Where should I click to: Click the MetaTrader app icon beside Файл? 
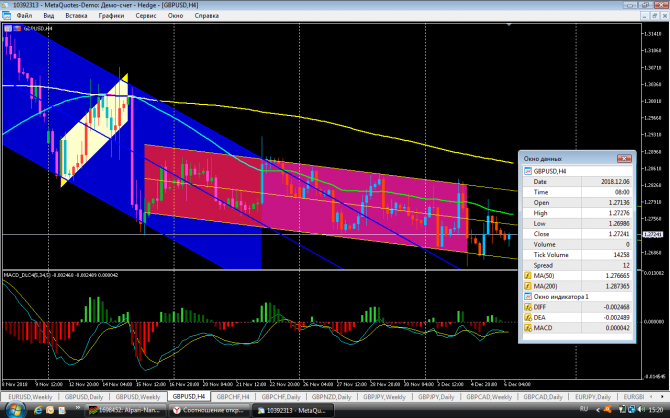pyautogui.click(x=6, y=15)
